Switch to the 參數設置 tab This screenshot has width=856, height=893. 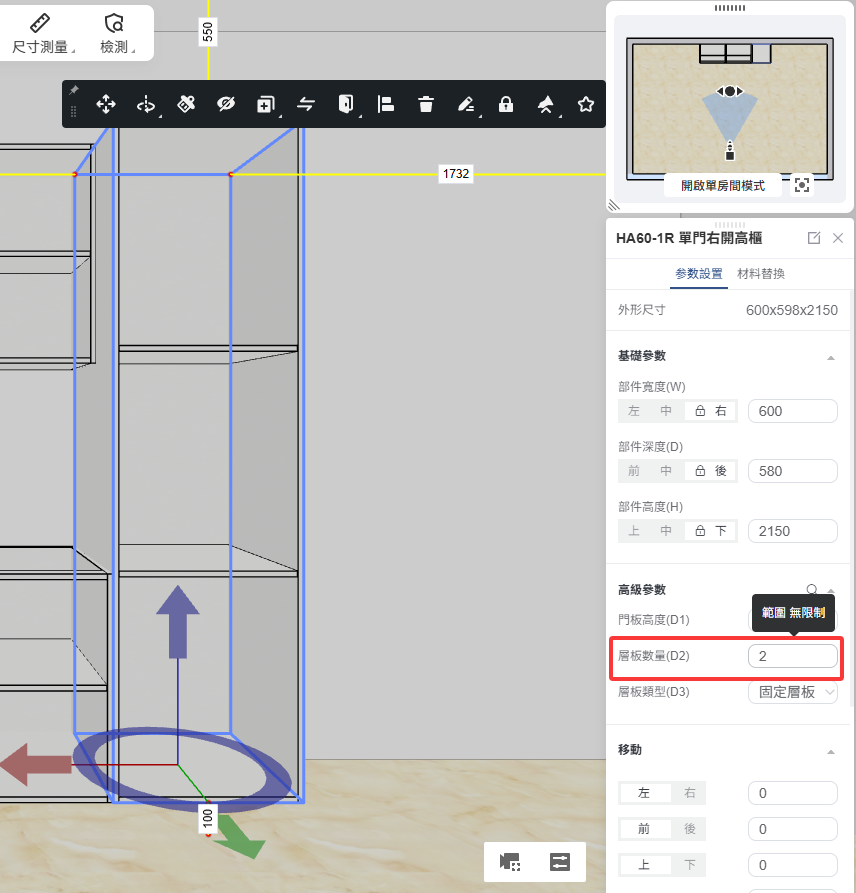(699, 273)
